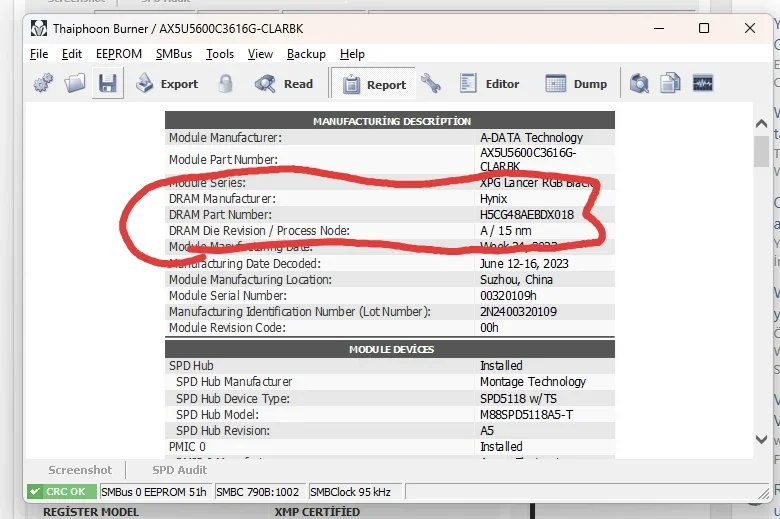Screen dimensions: 780x519
Task: Click the SMBus 0 EEPROM 51h status
Action: 154,492
